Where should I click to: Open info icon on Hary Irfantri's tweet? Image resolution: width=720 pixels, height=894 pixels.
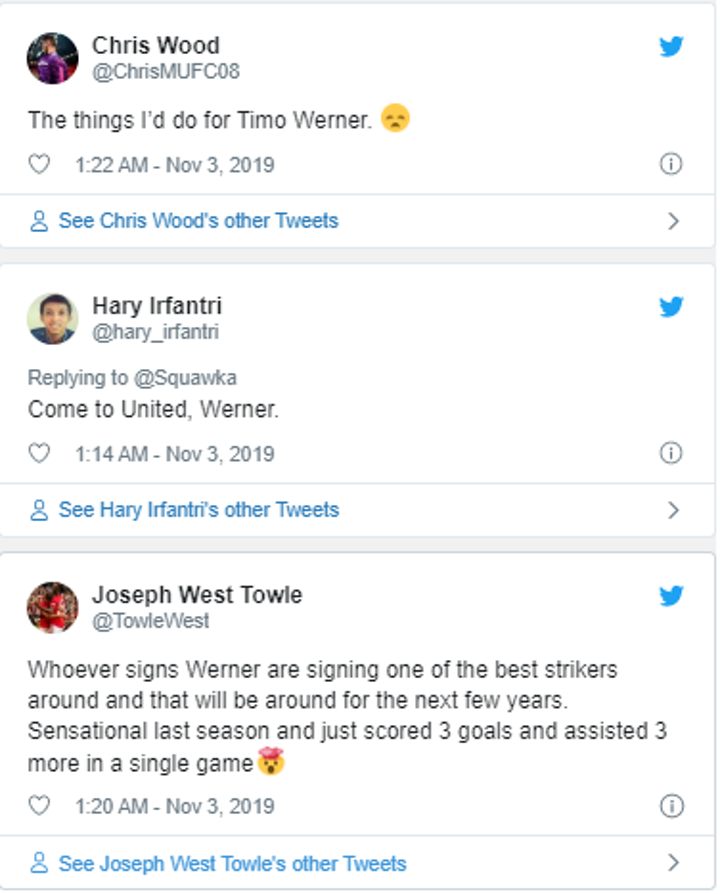tap(671, 453)
